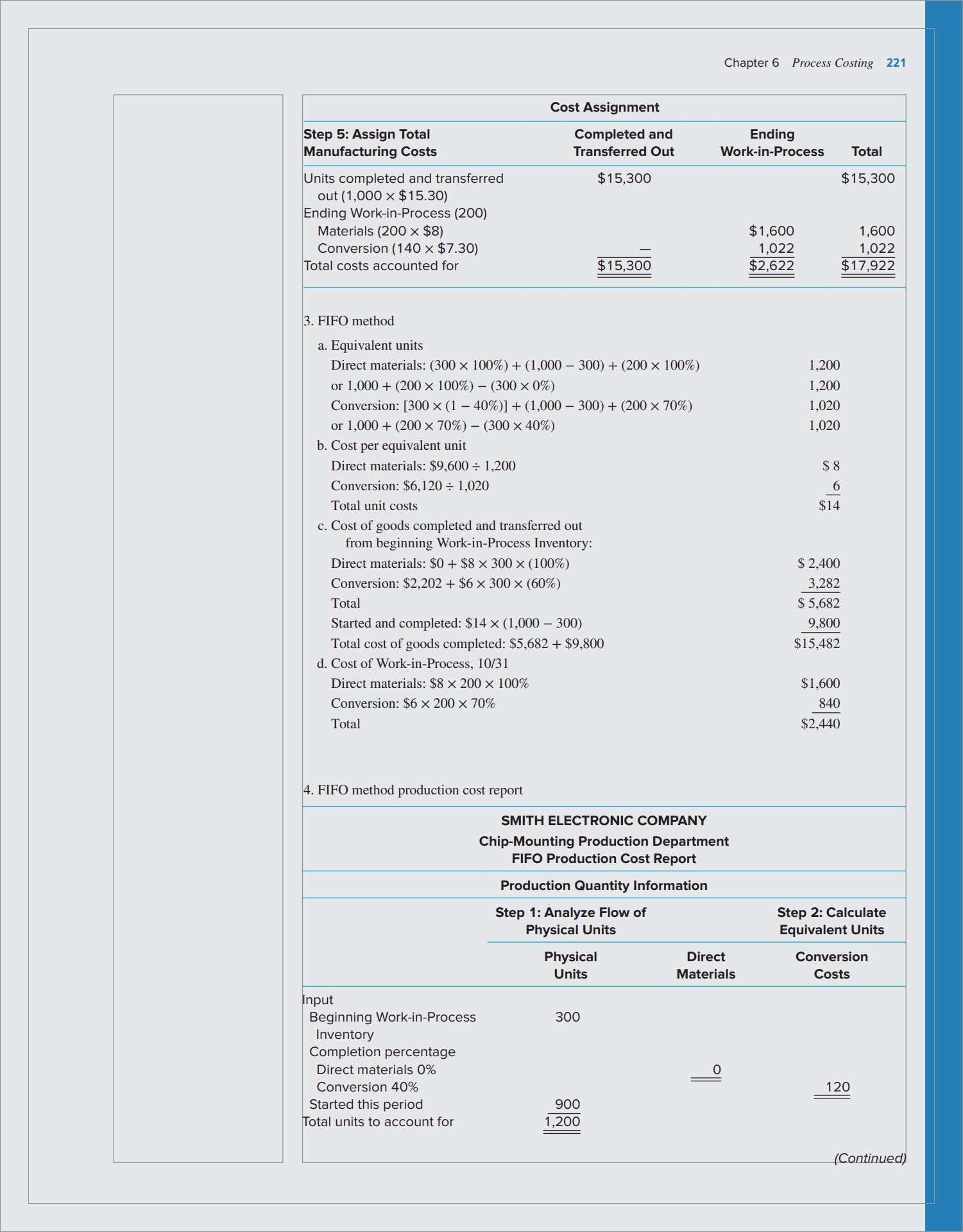Click 'Total costs accounted for' label
963x1232 pixels.
[x=381, y=266]
